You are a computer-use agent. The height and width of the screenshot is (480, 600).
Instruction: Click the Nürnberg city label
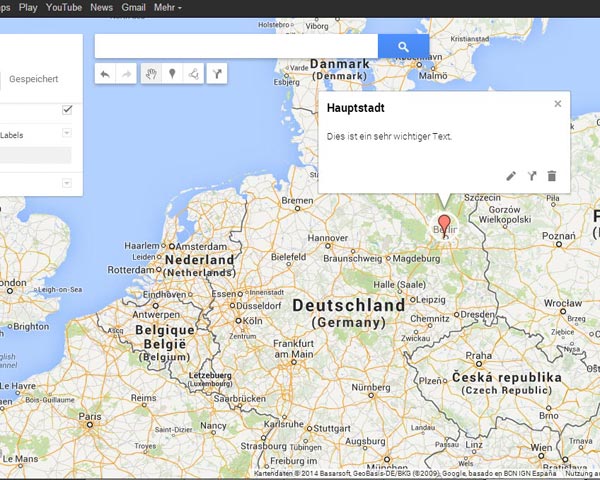click(x=371, y=388)
